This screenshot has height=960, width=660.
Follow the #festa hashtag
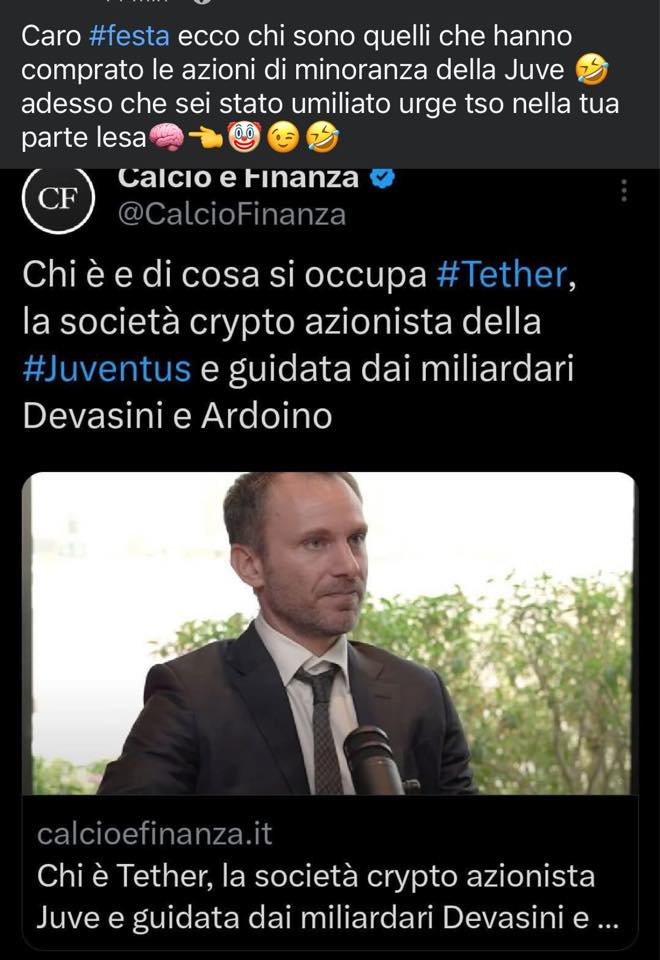pyautogui.click(x=129, y=36)
